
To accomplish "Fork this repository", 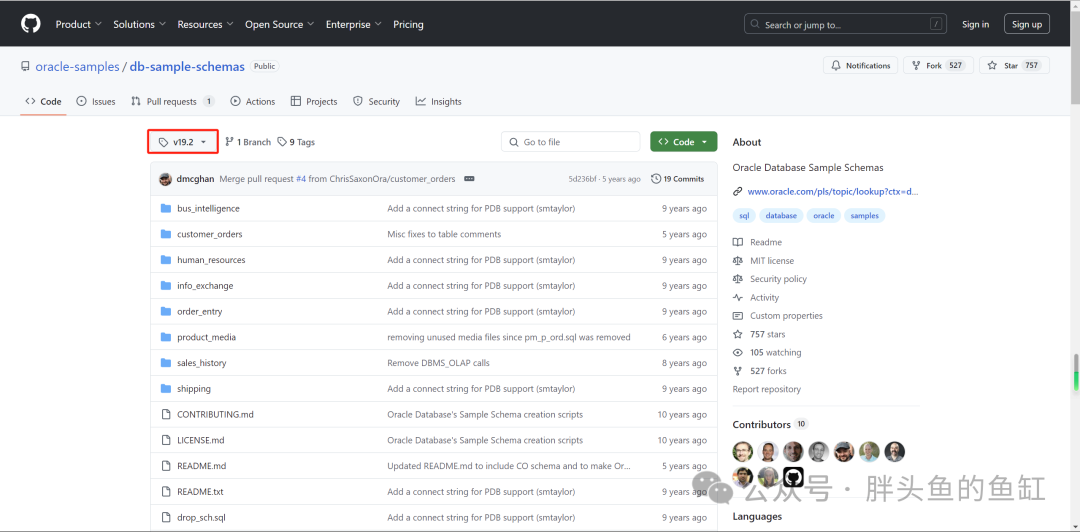I will pos(937,66).
